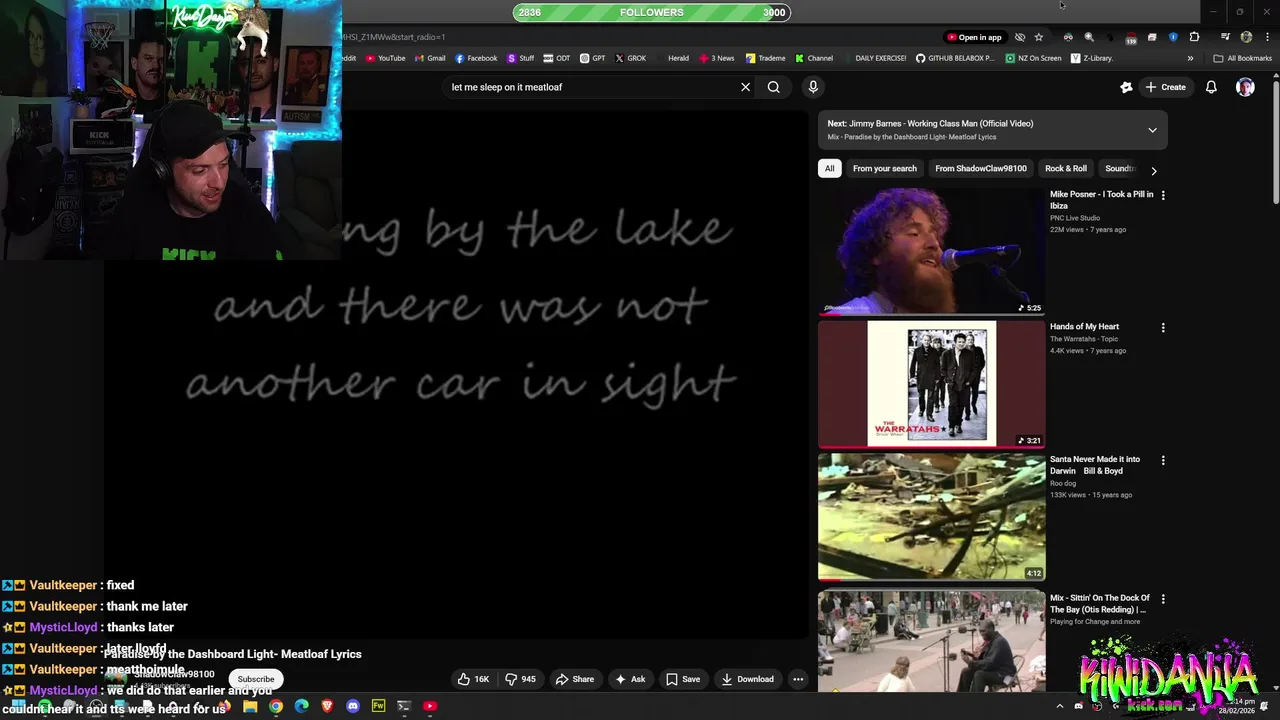The width and height of the screenshot is (1280, 720).
Task: Like the video (16K)
Action: (473, 679)
